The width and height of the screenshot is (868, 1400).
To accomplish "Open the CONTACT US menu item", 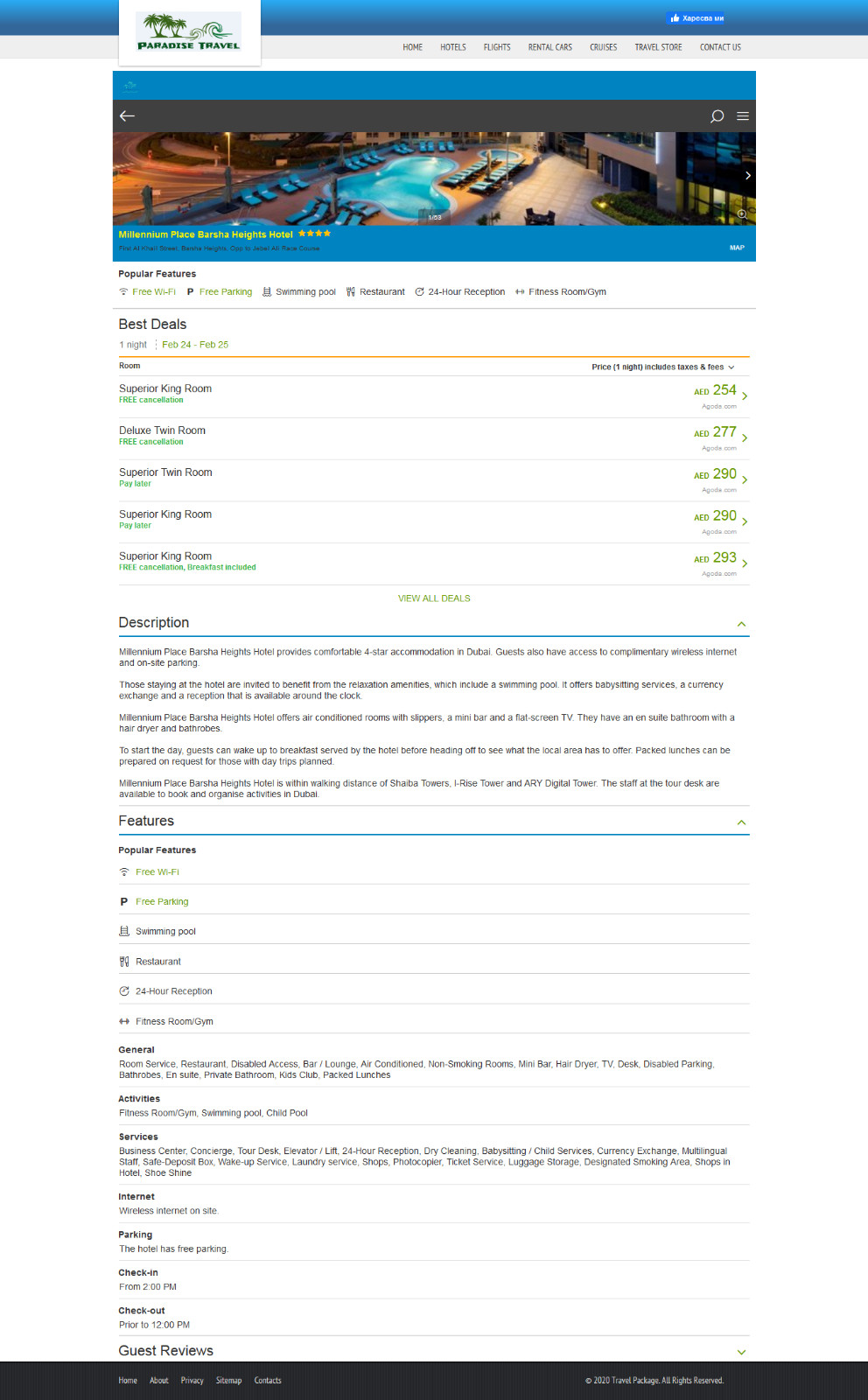I will [720, 47].
